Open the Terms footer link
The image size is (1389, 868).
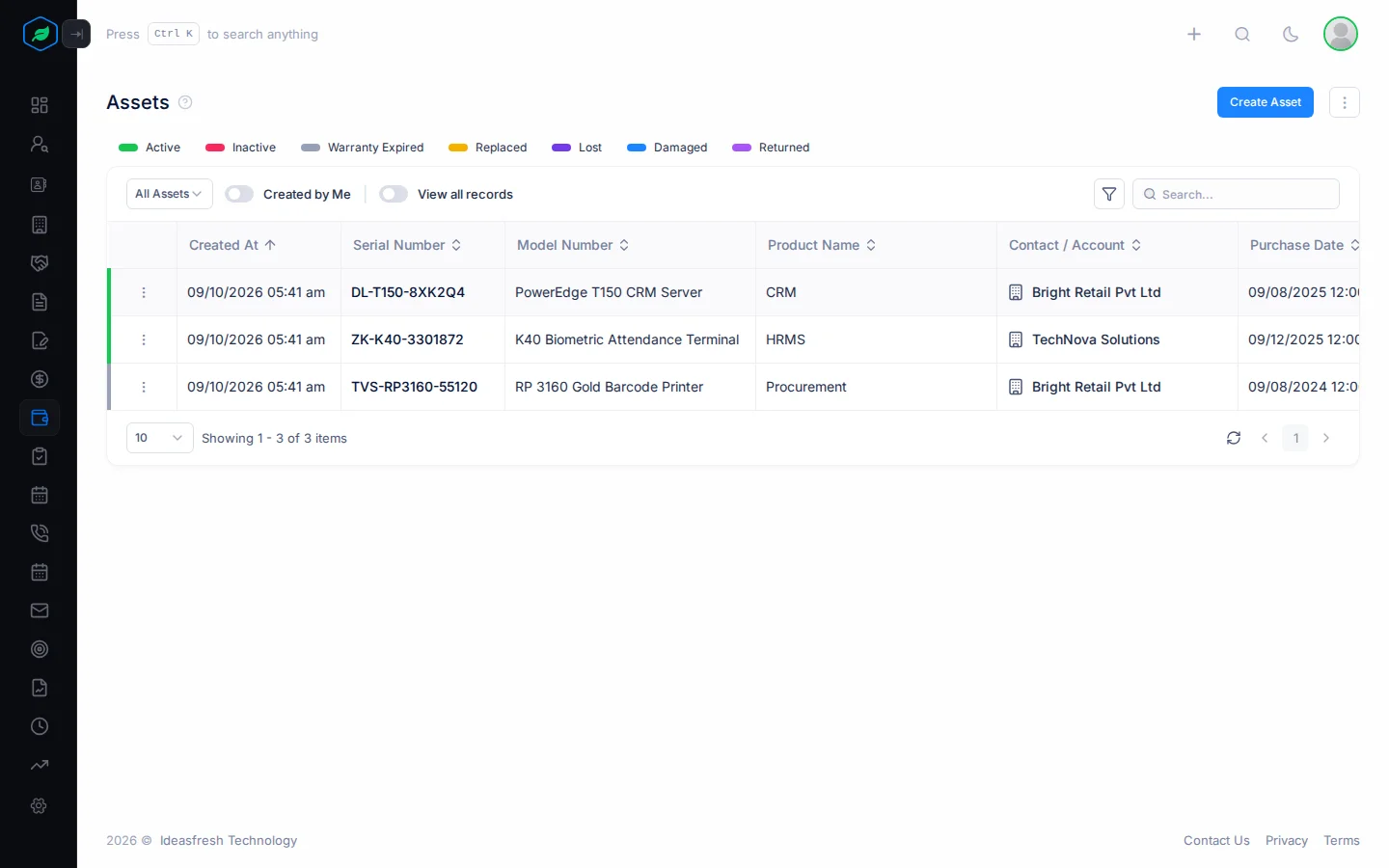pos(1342,840)
